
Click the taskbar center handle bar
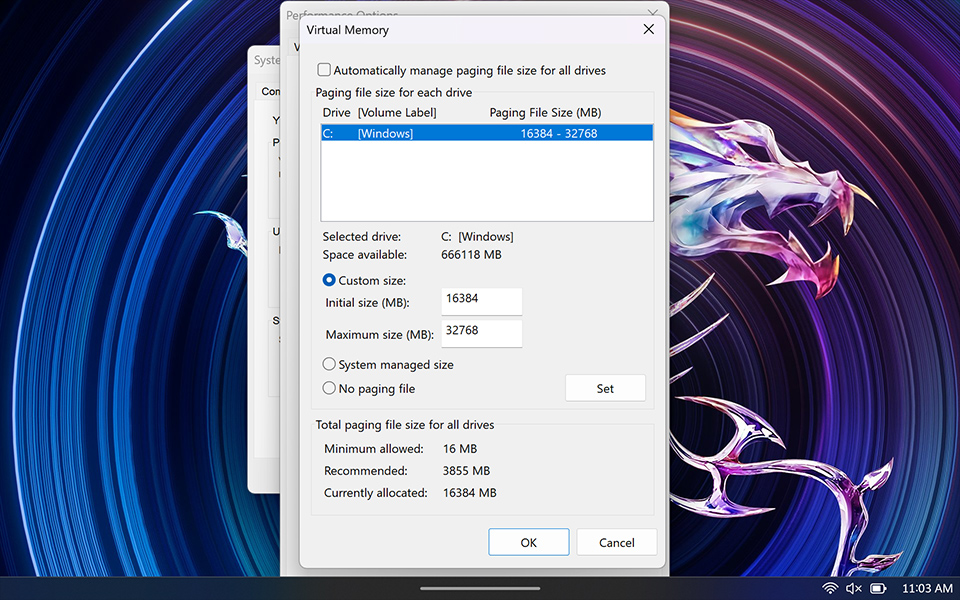(480, 588)
